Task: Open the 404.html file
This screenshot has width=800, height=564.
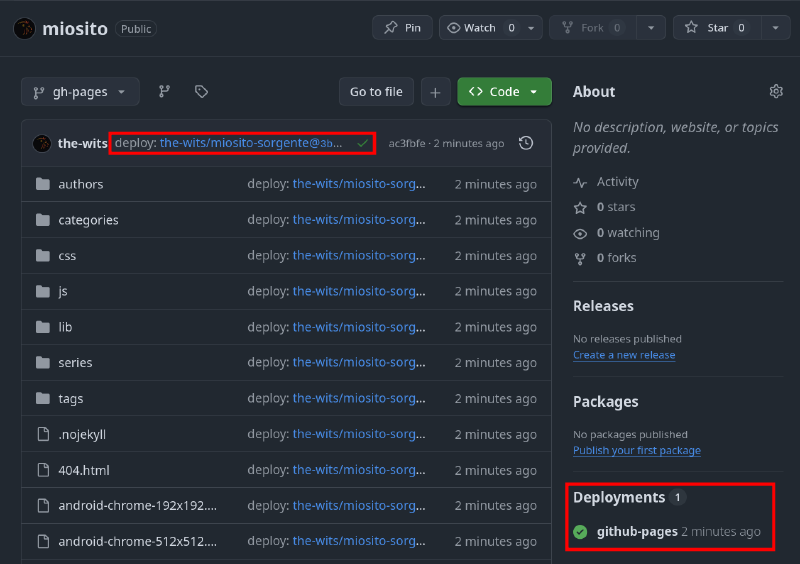Action: pyautogui.click(x=84, y=470)
